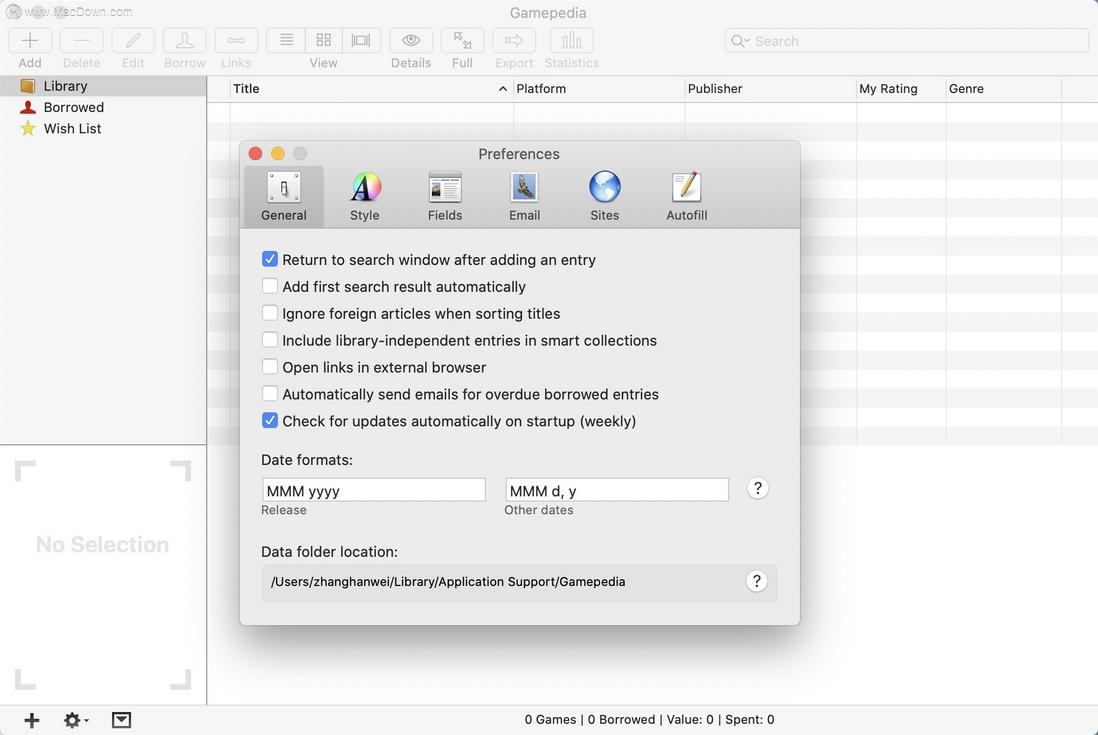Viewport: 1098px width, 735px height.
Task: Uncheck Return to search window after adding
Action: (x=270, y=259)
